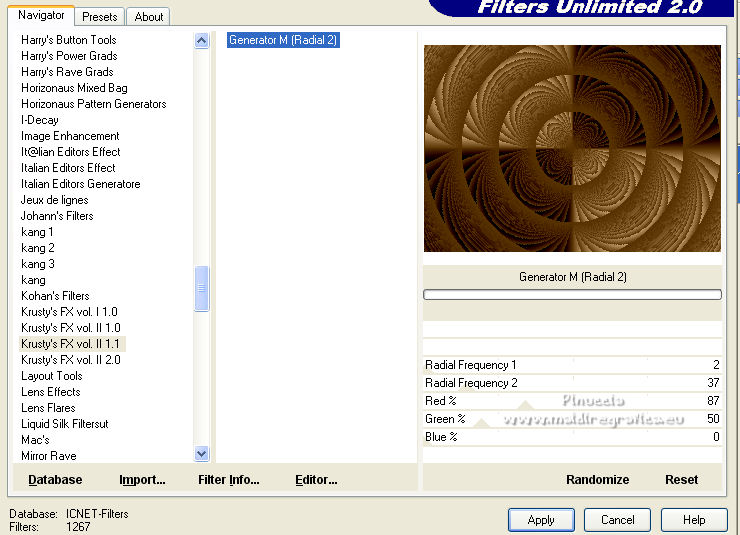Viewport: 740px width, 535px height.
Task: Click the category list scroll down arrow
Action: (x=202, y=454)
